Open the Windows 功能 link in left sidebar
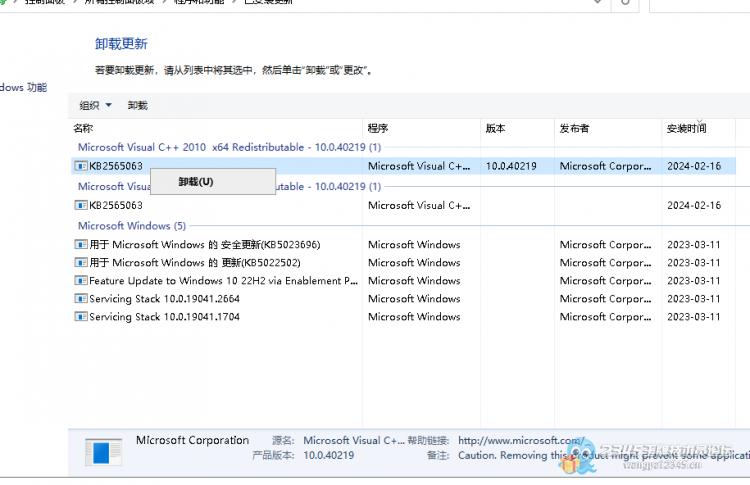 click(23, 88)
